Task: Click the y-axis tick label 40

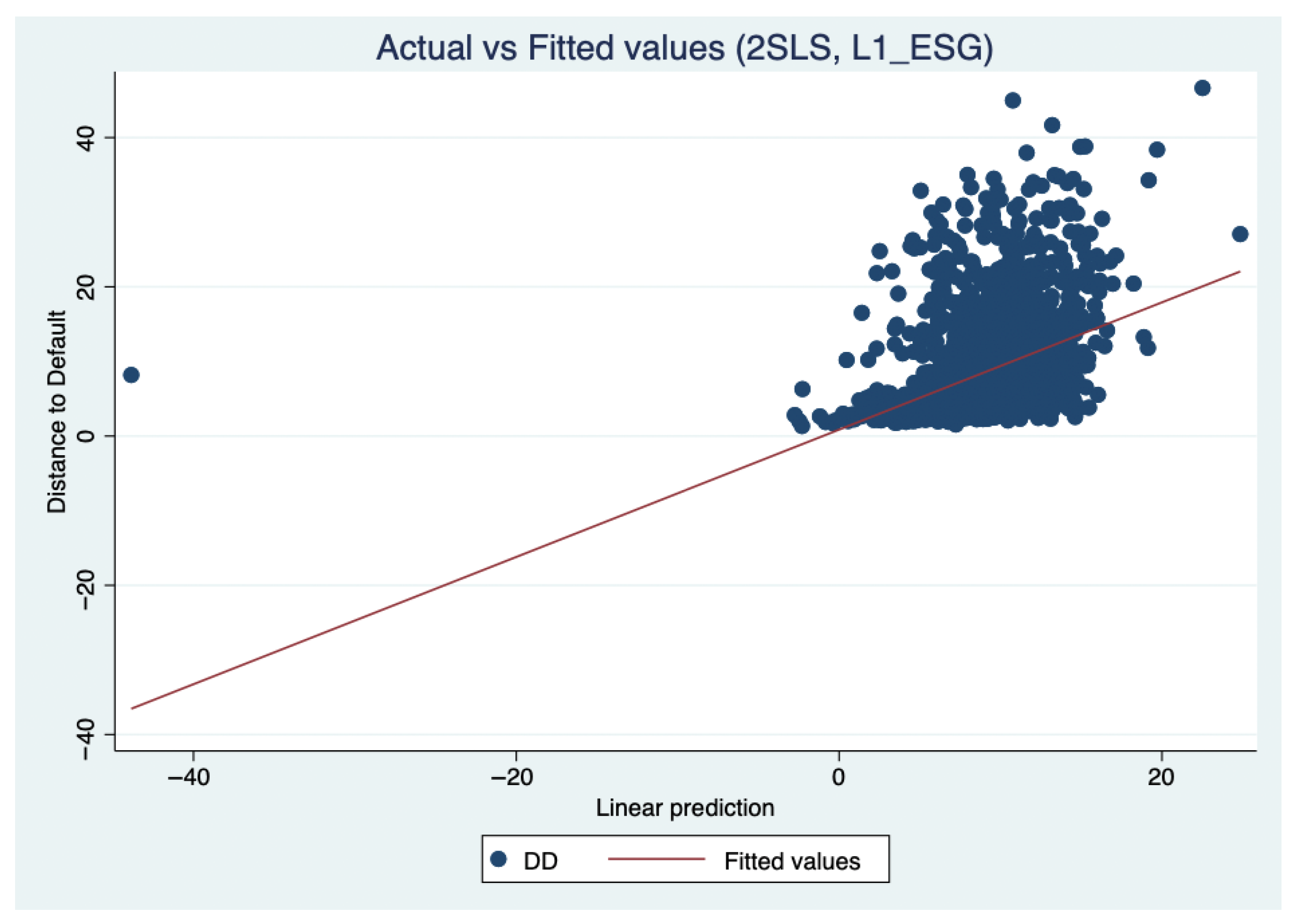Action: point(86,138)
